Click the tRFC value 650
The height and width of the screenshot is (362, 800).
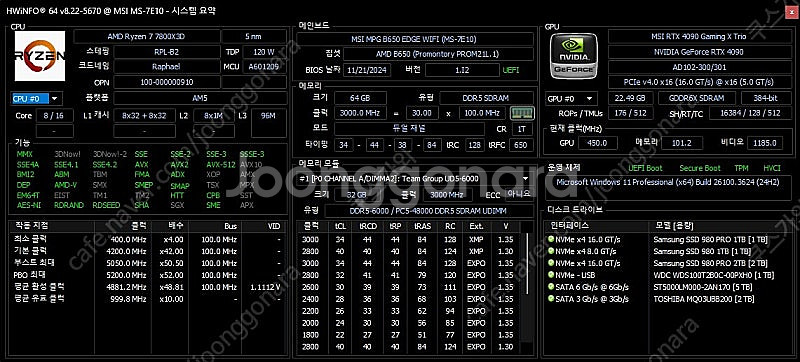coord(520,145)
